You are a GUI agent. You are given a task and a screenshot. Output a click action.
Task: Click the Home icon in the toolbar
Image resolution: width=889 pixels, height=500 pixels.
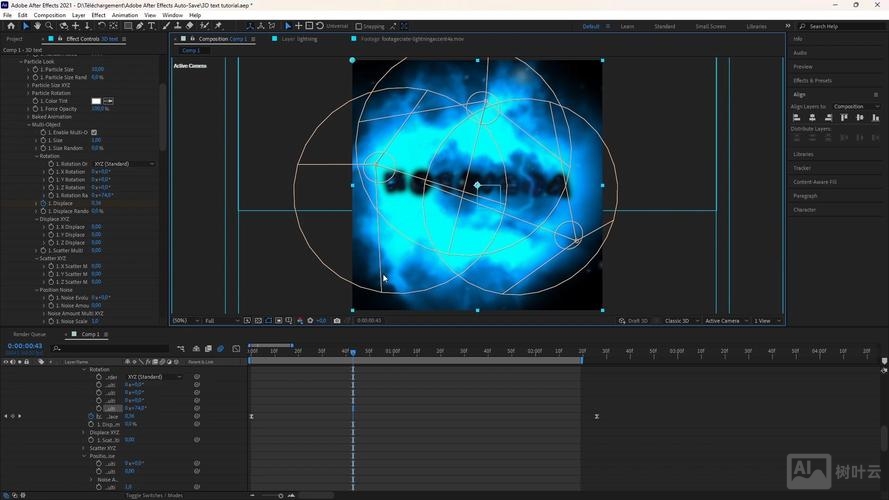(x=11, y=26)
